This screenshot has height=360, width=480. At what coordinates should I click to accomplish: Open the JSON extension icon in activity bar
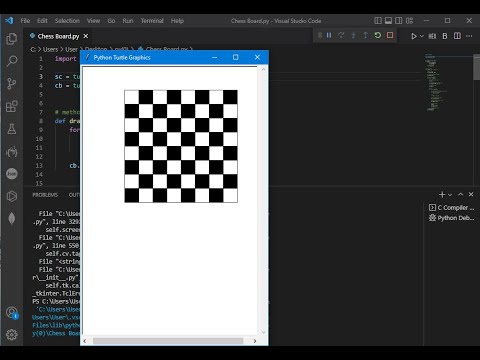(12, 174)
